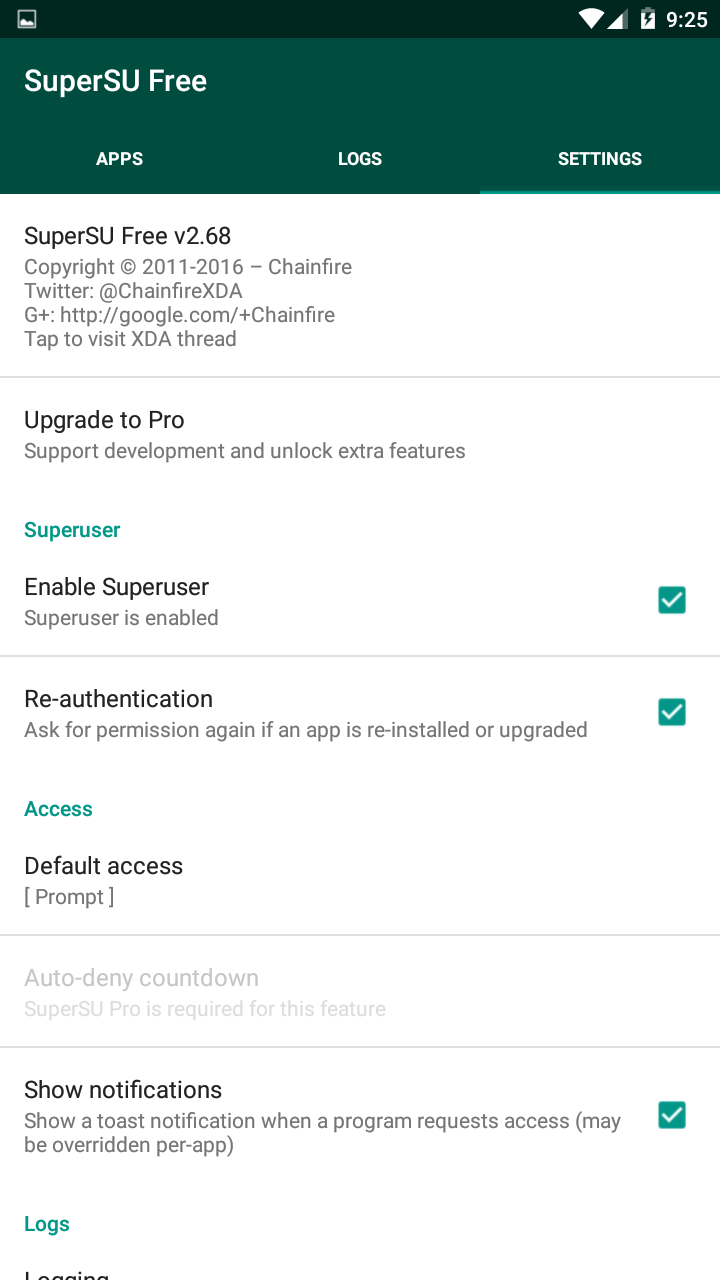Tap the Re-authentication setting title
This screenshot has height=1280, width=720.
tap(119, 699)
